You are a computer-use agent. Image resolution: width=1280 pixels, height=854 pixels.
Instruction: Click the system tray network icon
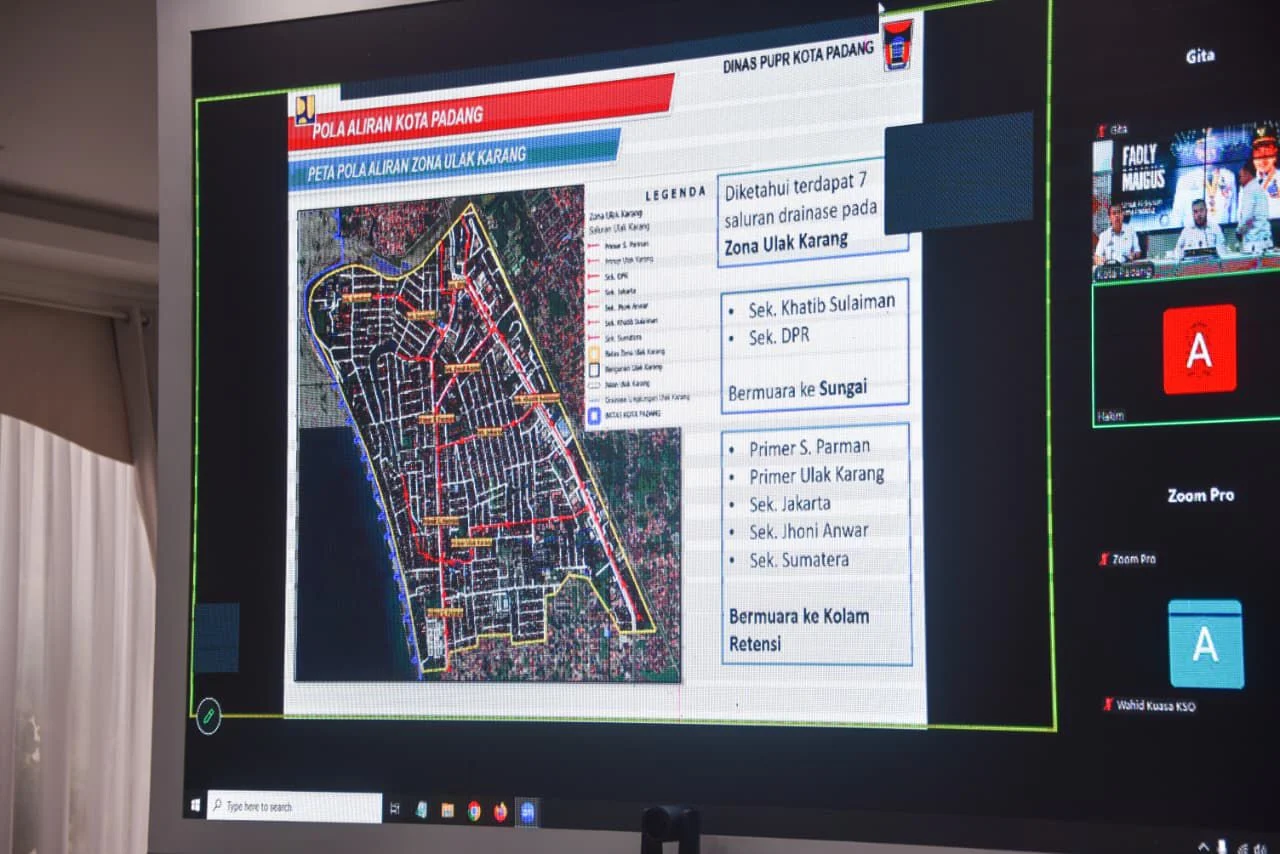(1244, 846)
